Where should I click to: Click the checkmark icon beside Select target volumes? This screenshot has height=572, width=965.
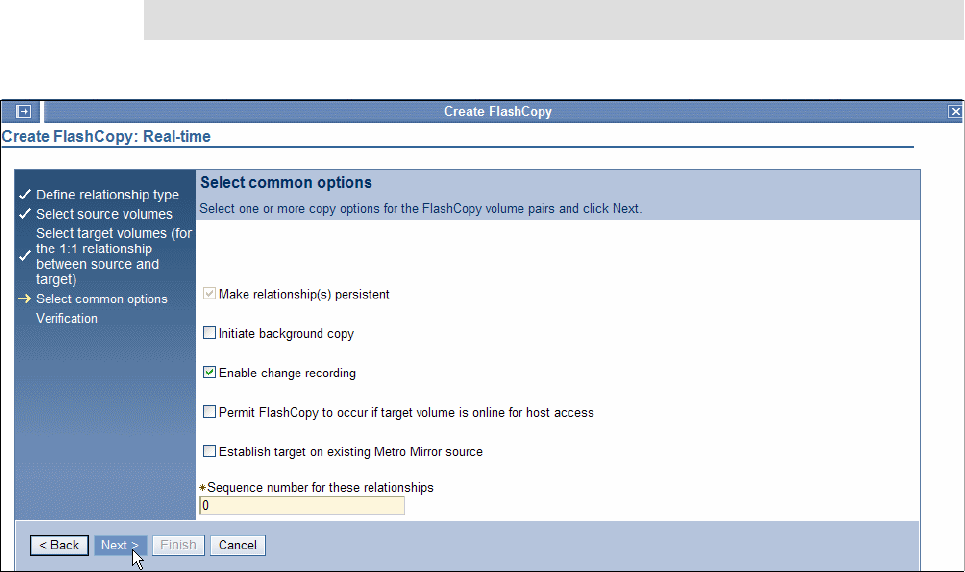25,256
